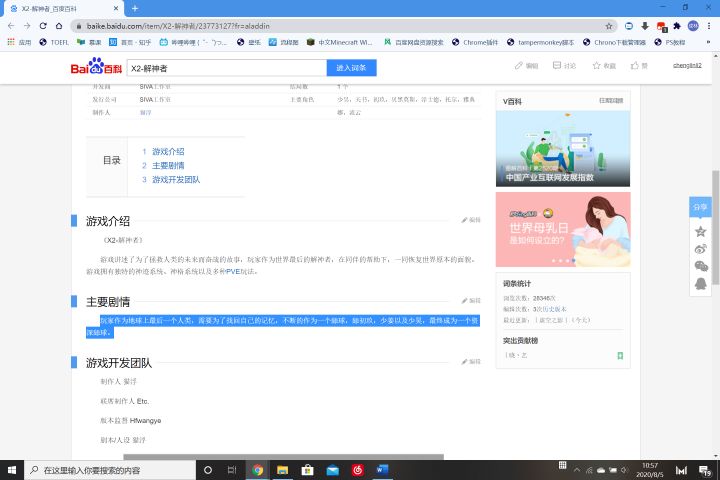Open the 应用 apps bookmark shortcut
Viewport: 720px width, 480px height.
[19, 42]
